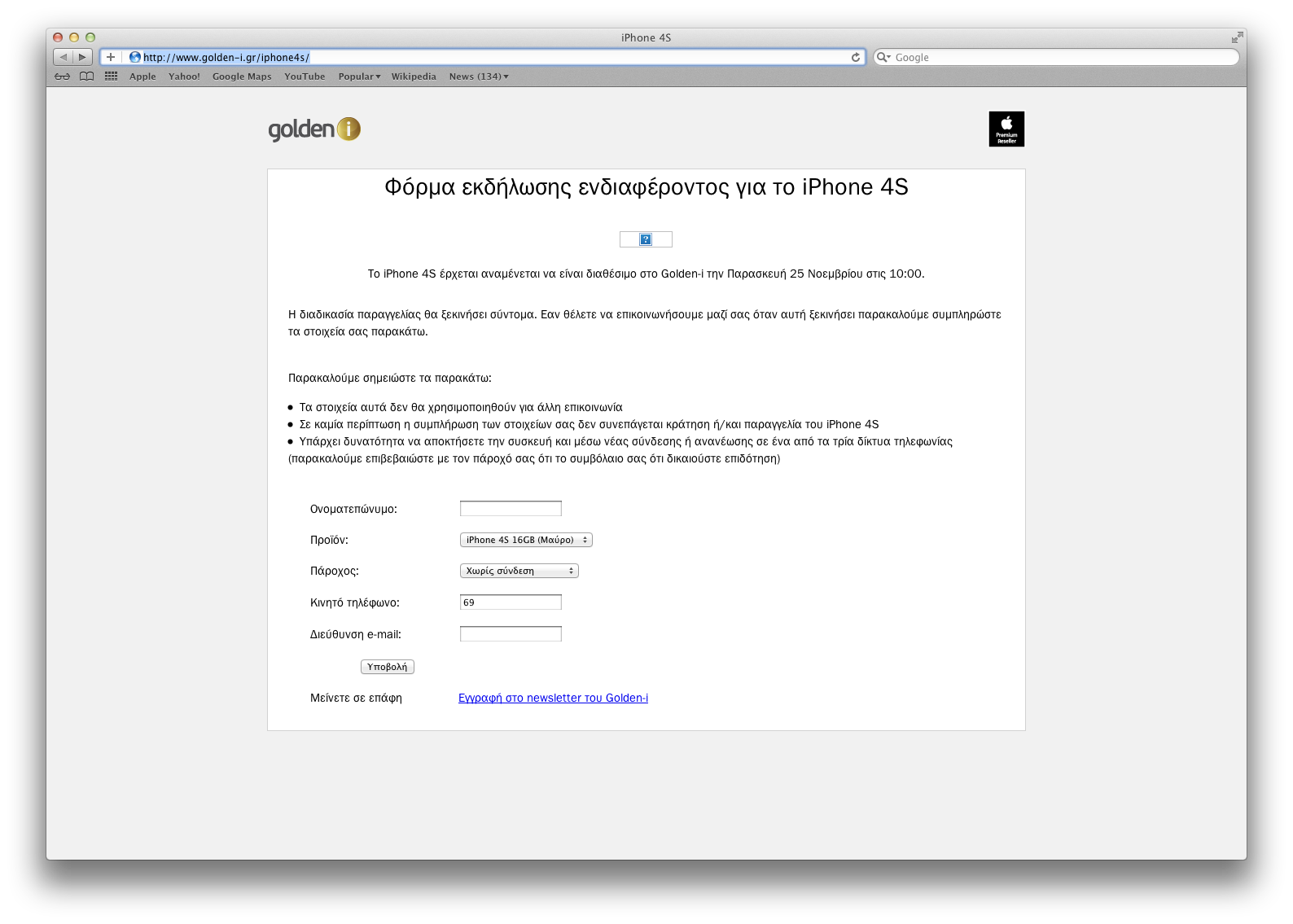Click the Διεύθυνση e-mail: label text
This screenshot has height=924, width=1293.
[356, 634]
